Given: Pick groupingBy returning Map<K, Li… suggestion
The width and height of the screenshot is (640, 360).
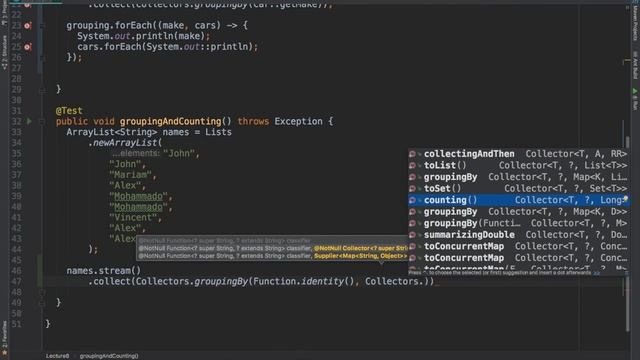Looking at the screenshot, I should [x=518, y=177].
